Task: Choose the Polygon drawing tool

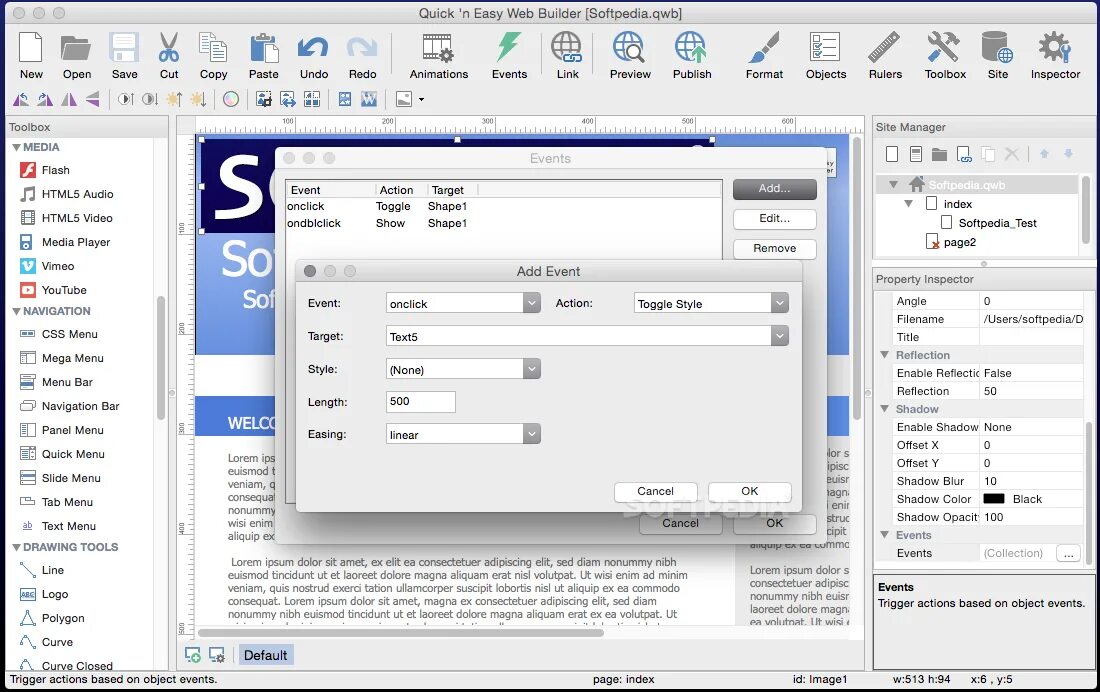Action: tap(62, 618)
